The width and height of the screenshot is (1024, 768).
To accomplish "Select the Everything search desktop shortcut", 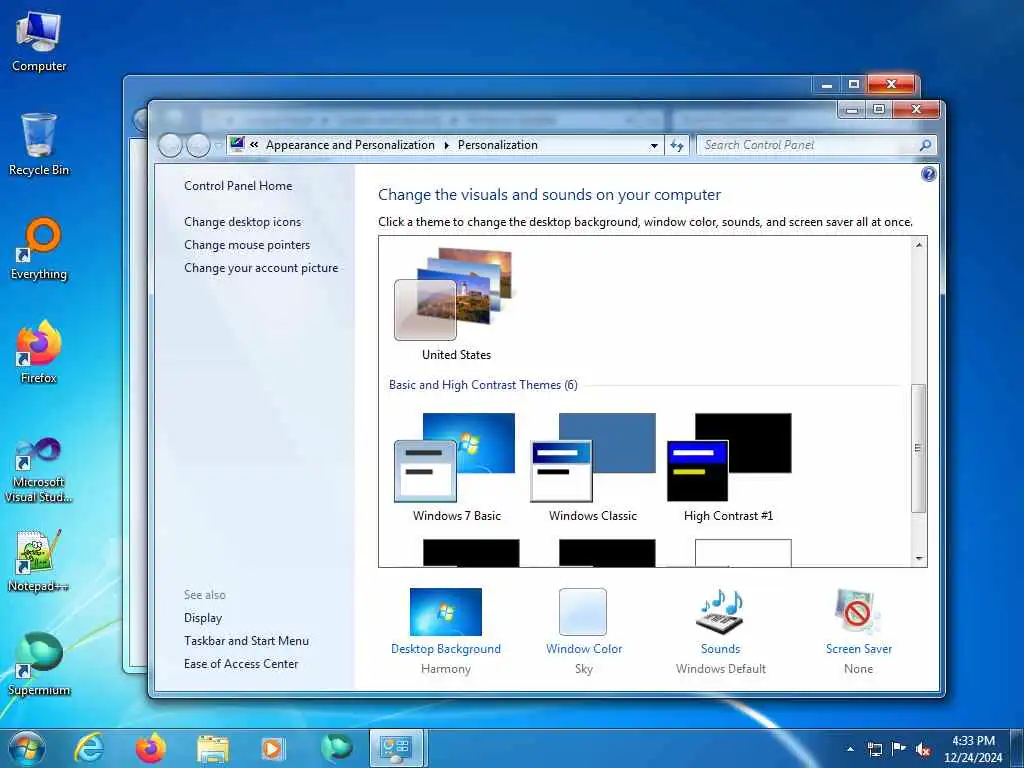I will (x=39, y=249).
